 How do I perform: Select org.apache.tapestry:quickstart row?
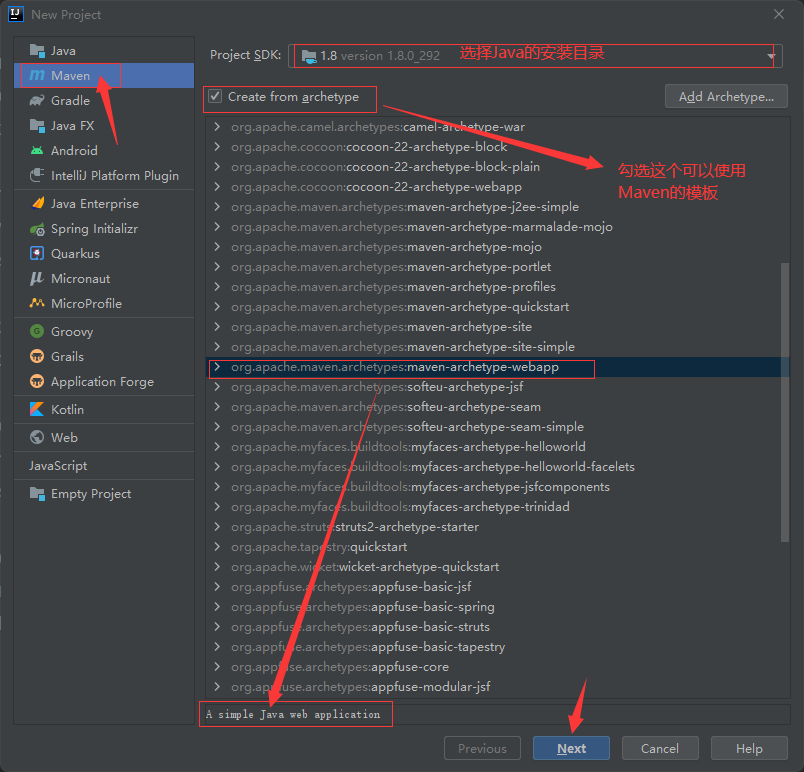497,546
